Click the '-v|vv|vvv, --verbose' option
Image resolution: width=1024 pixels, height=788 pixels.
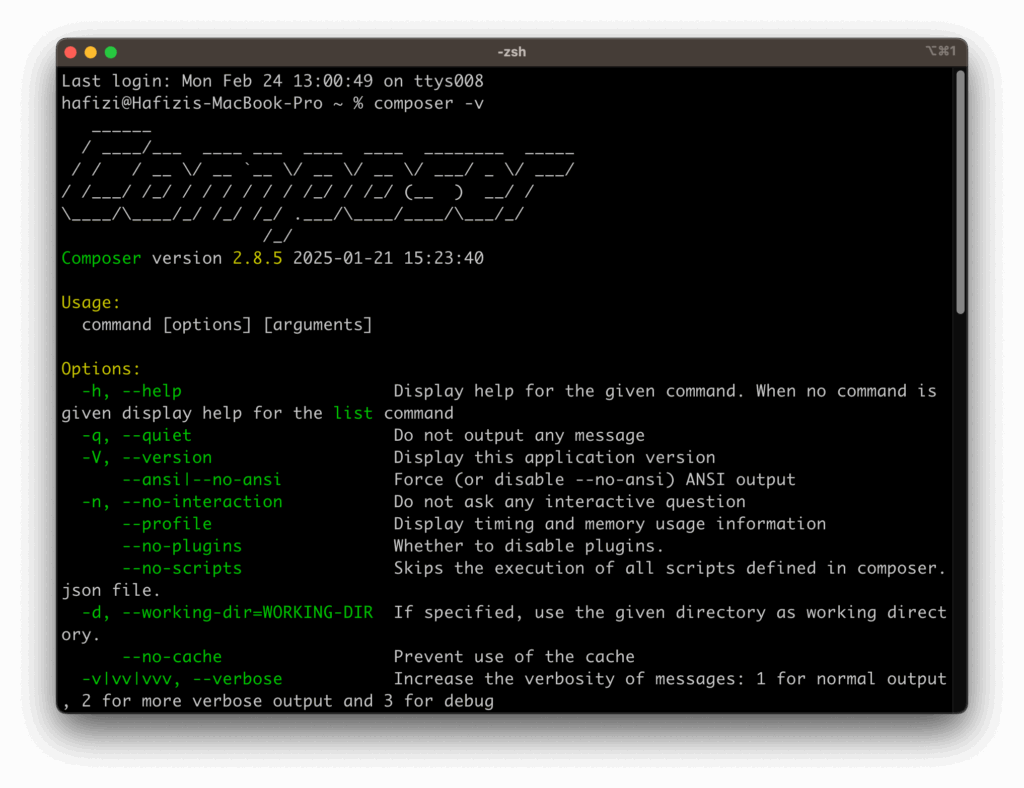[182, 680]
